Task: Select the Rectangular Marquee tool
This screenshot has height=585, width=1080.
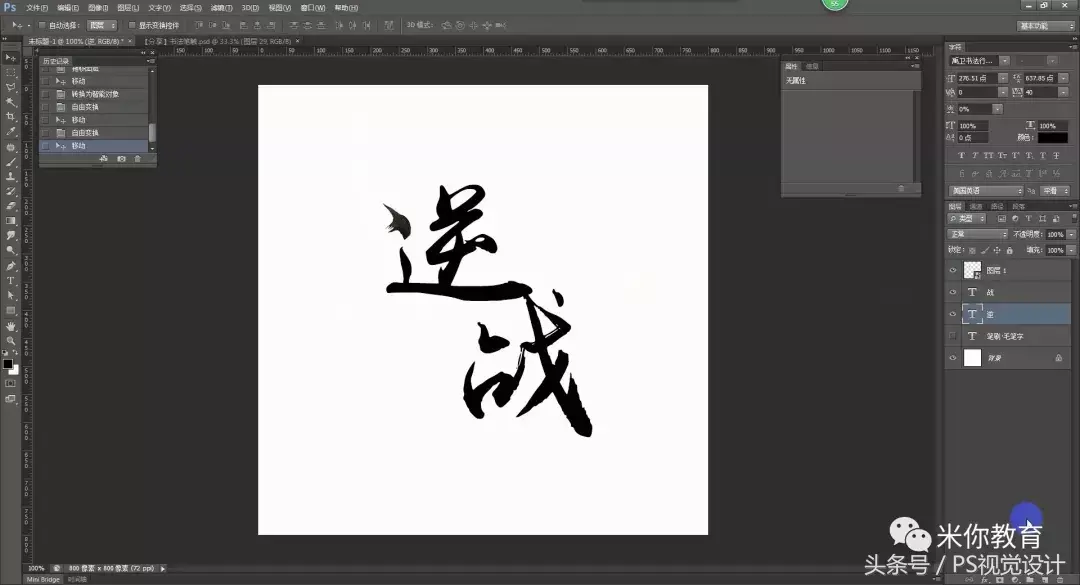Action: tap(10, 72)
